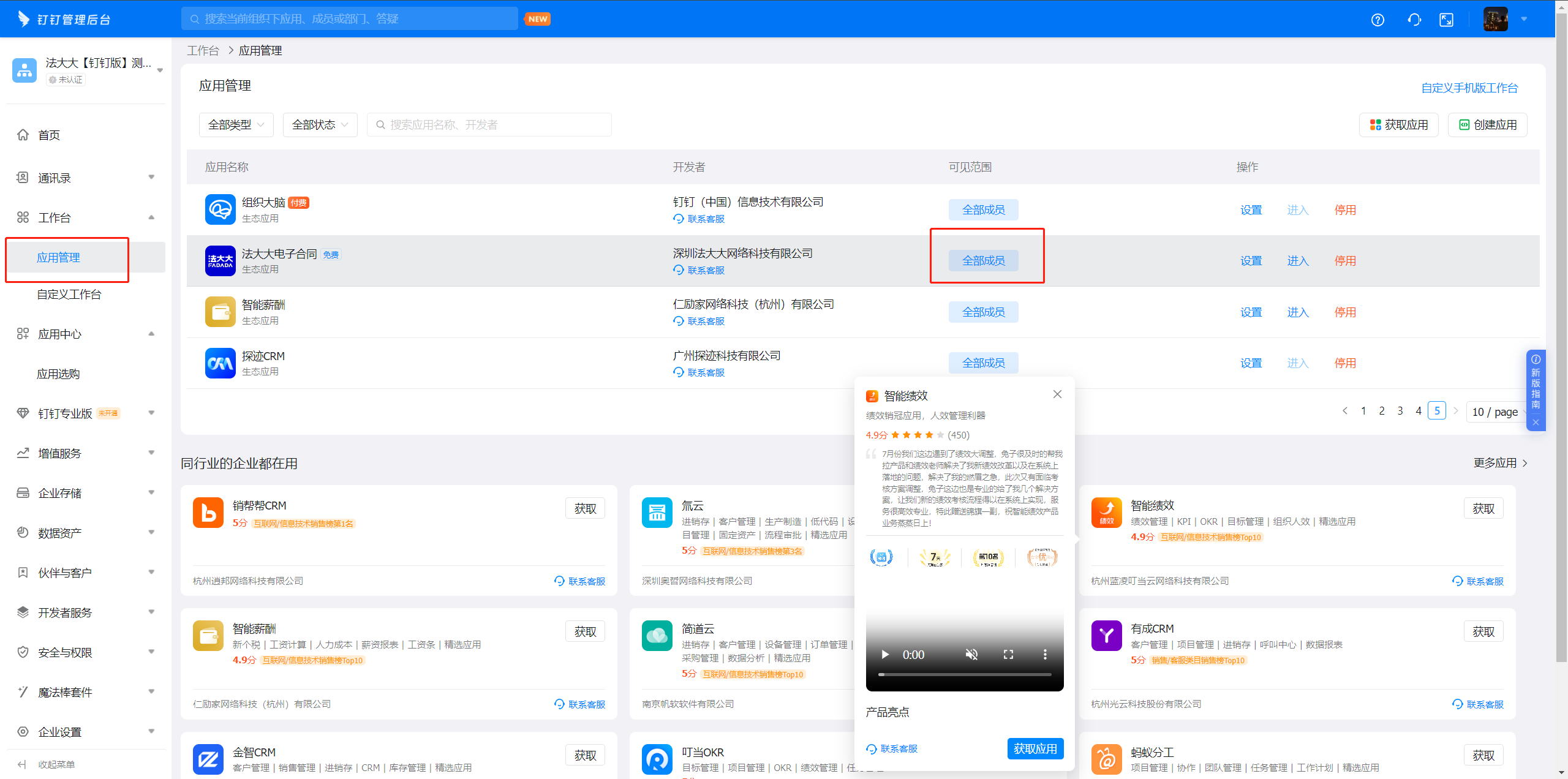This screenshot has height=779, width=1568.
Task: Click 停用 for 组织大脑
Action: [x=1345, y=210]
